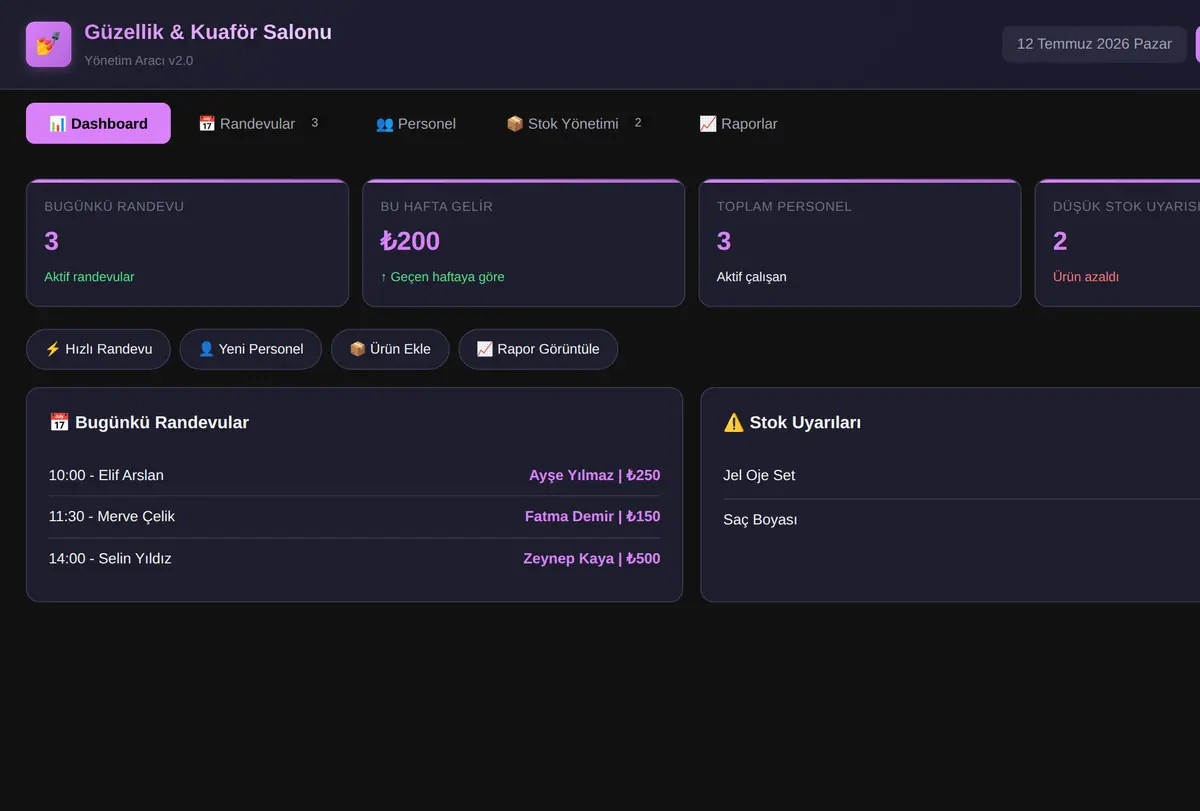Viewport: 1200px width, 811px height.
Task: Click Ayşe Yılmaz | ₺250 entry
Action: click(594, 475)
